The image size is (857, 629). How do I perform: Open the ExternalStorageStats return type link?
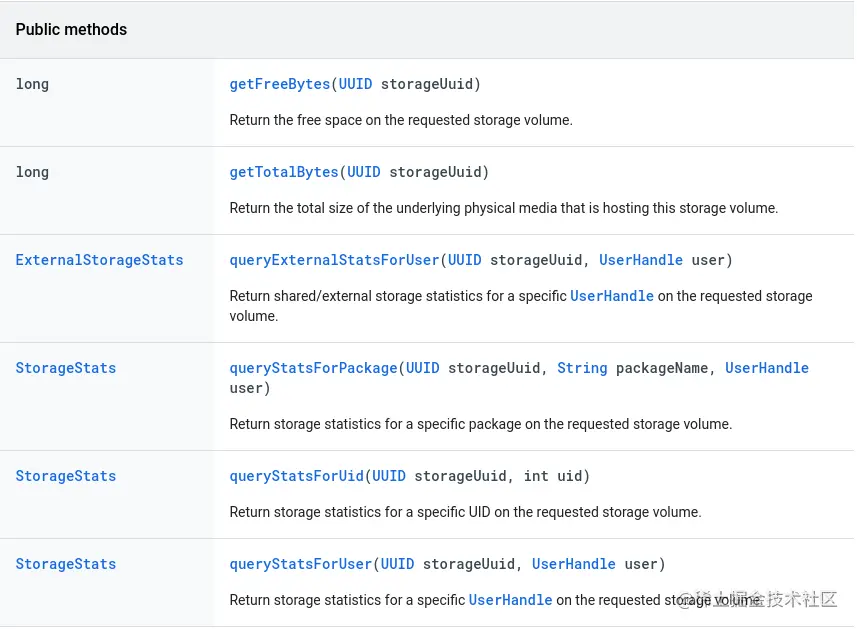[x=99, y=260]
